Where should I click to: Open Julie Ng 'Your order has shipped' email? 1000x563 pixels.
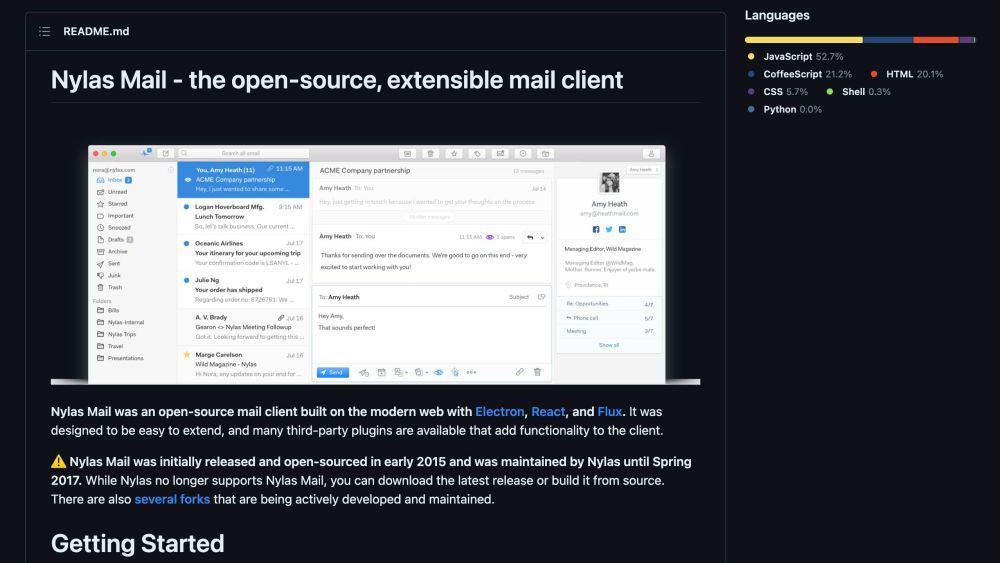pos(244,290)
